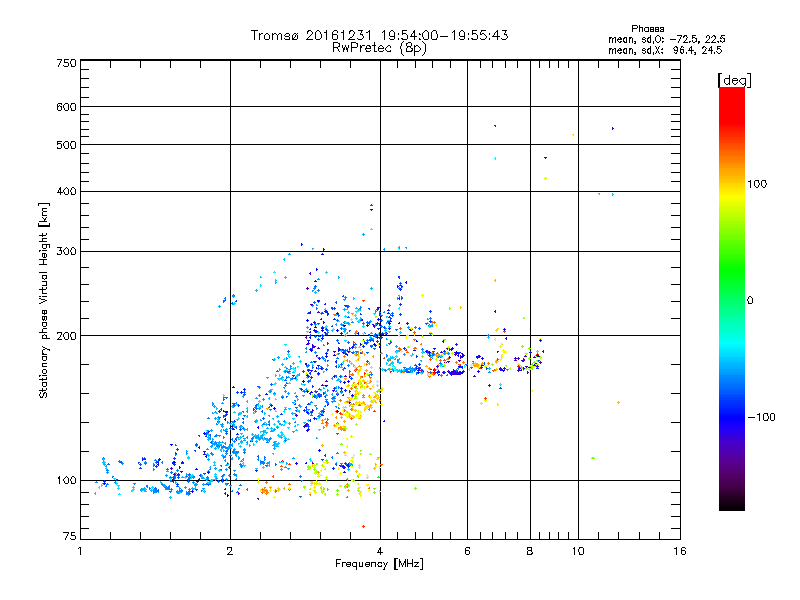Click the y-axis tick label '500'
Viewport: 800px width, 600px height.
tap(67, 145)
